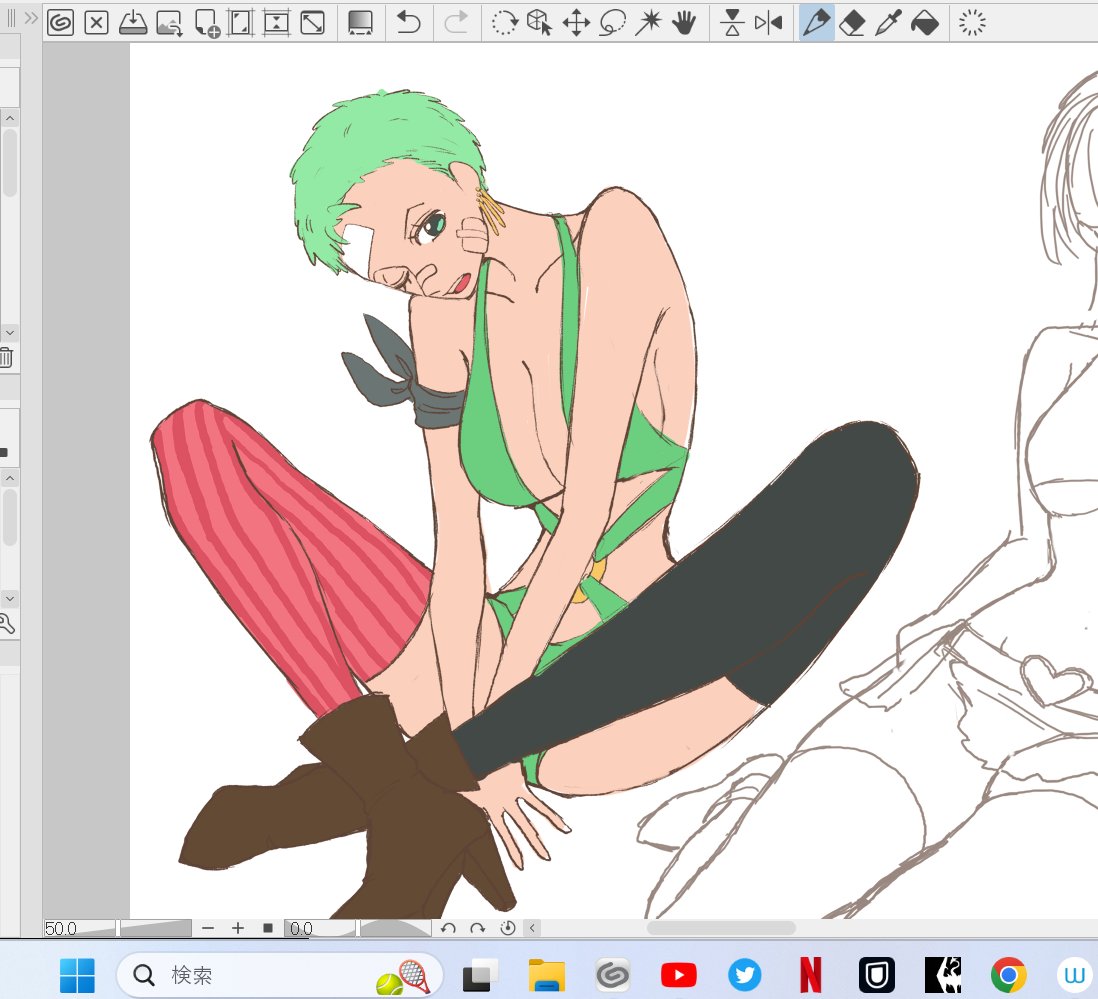This screenshot has height=999, width=1098.
Task: Click the Move layer four-arrow tool
Action: (x=576, y=22)
